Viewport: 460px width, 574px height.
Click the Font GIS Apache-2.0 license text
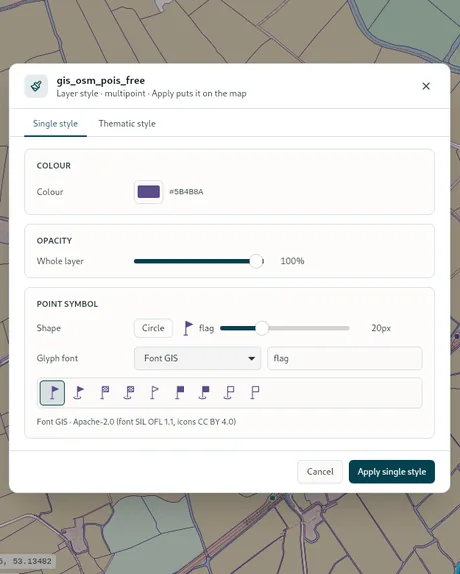click(x=136, y=422)
